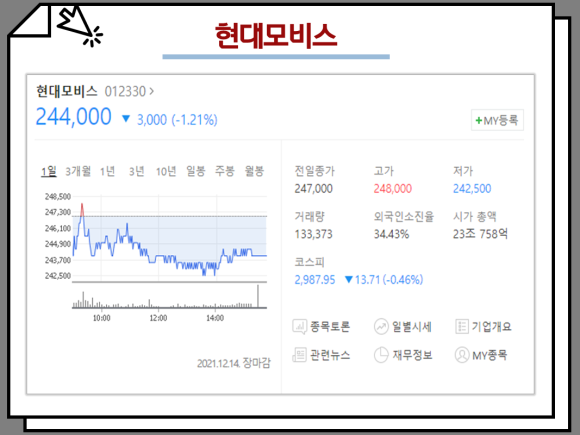The width and height of the screenshot is (580, 435).
Task: Click the 2021.12.14. 장마감 date text
Action: [234, 363]
